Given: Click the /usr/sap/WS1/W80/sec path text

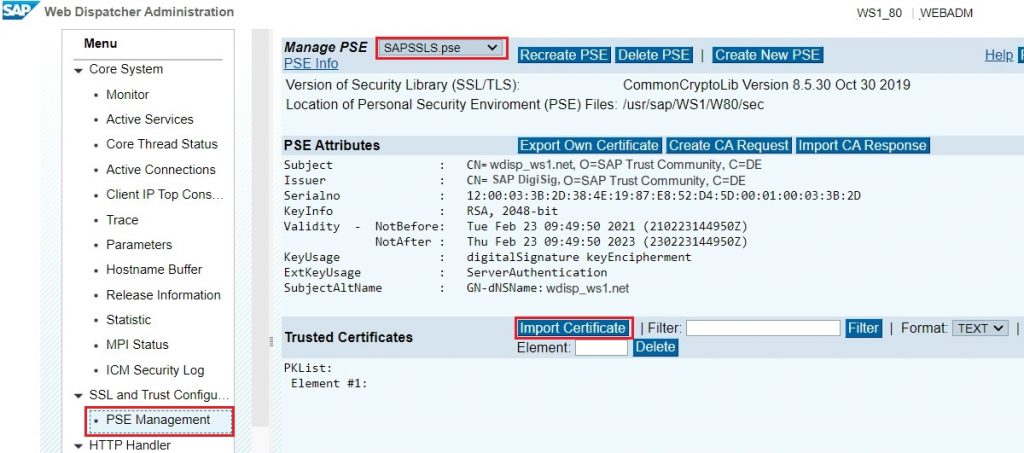Looking at the screenshot, I should point(693,104).
